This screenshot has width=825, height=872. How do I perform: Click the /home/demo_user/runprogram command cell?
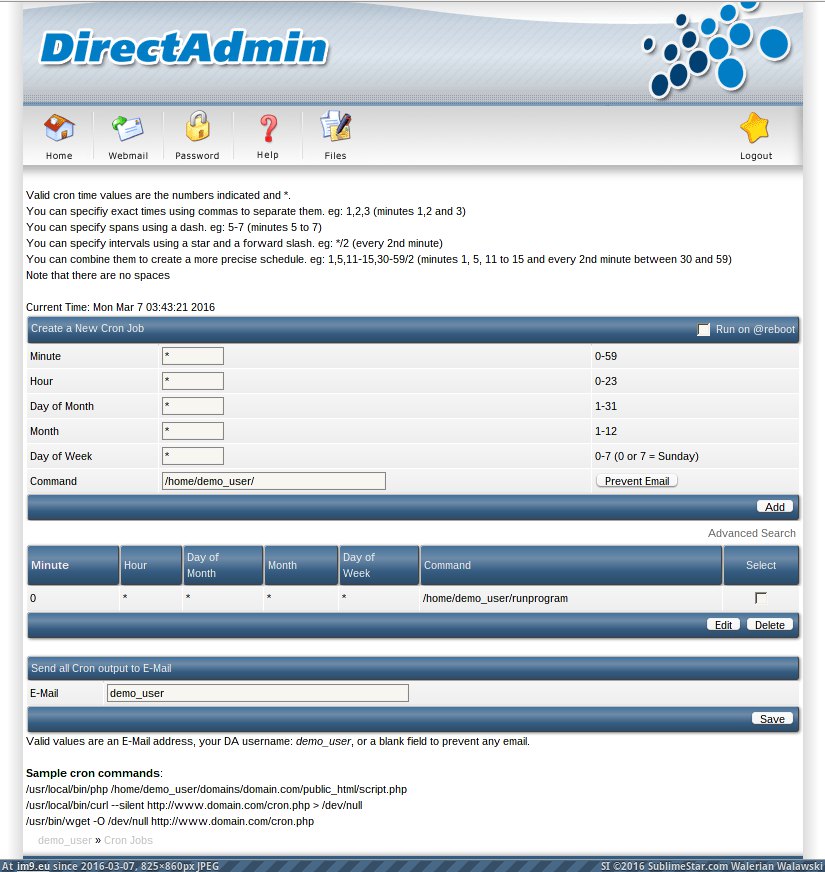click(x=495, y=598)
